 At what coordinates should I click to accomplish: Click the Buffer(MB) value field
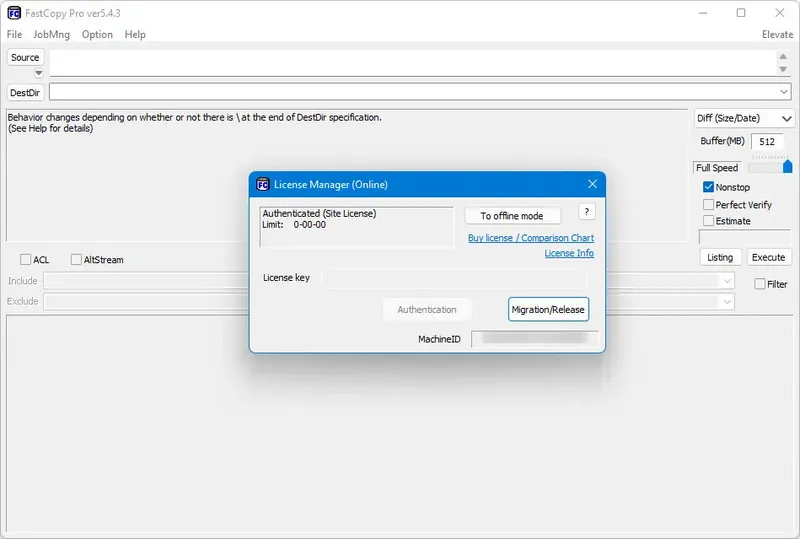pyautogui.click(x=767, y=142)
